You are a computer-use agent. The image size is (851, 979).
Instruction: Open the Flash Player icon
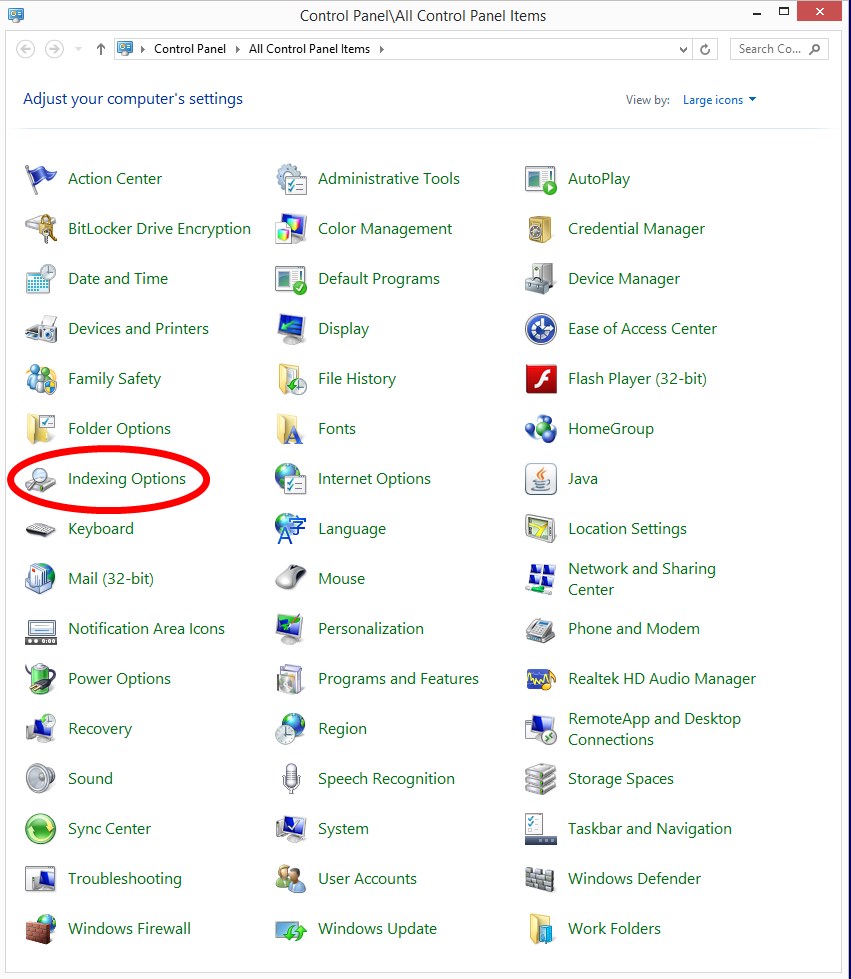pos(541,379)
